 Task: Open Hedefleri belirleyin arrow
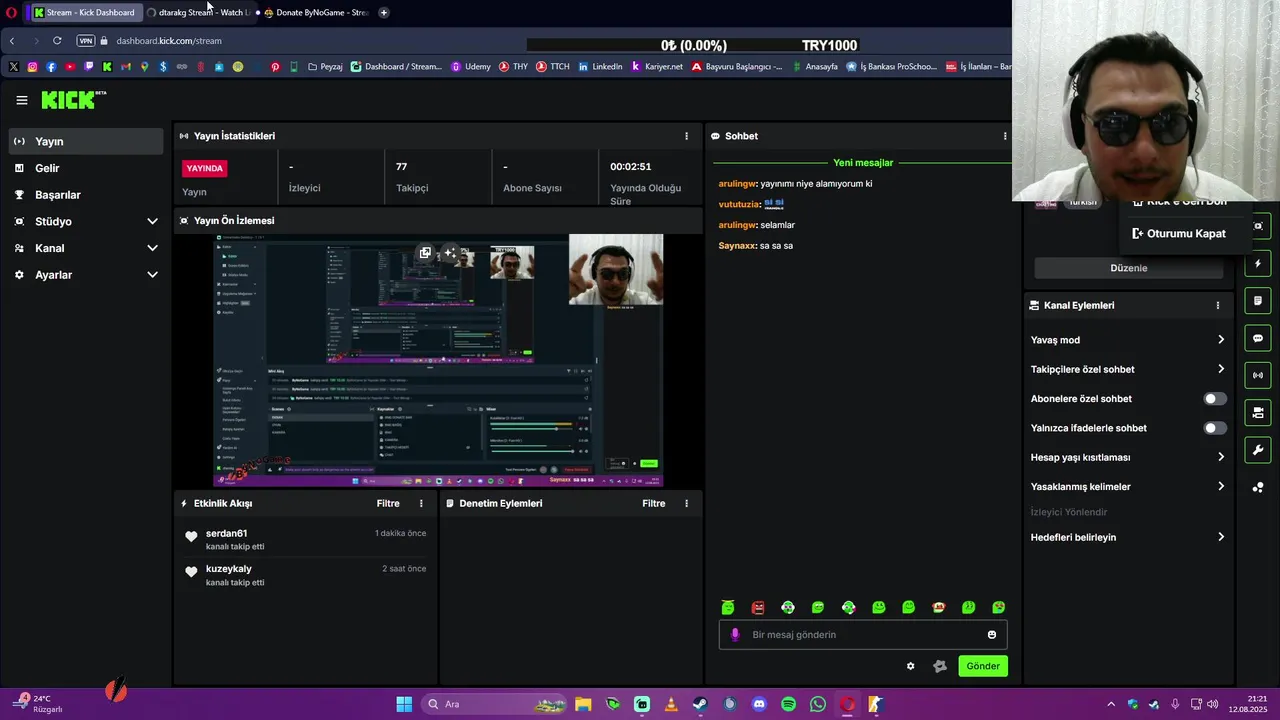[1221, 537]
